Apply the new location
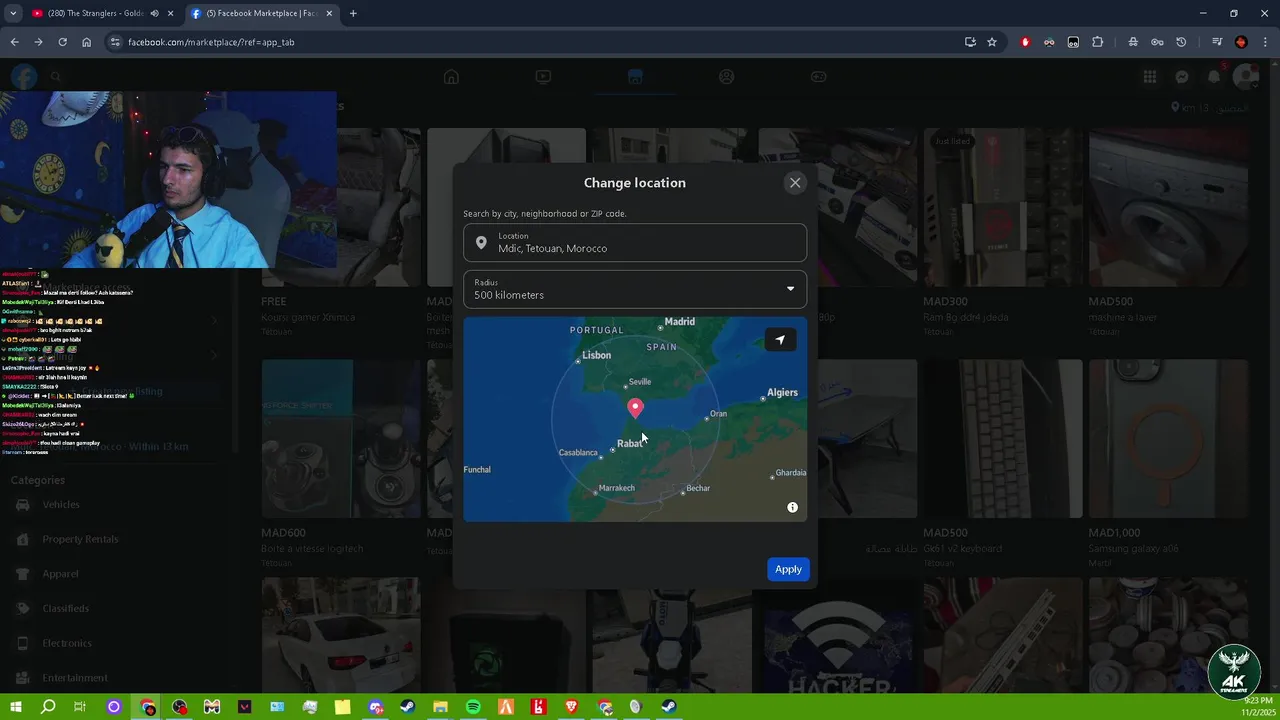 [x=788, y=569]
